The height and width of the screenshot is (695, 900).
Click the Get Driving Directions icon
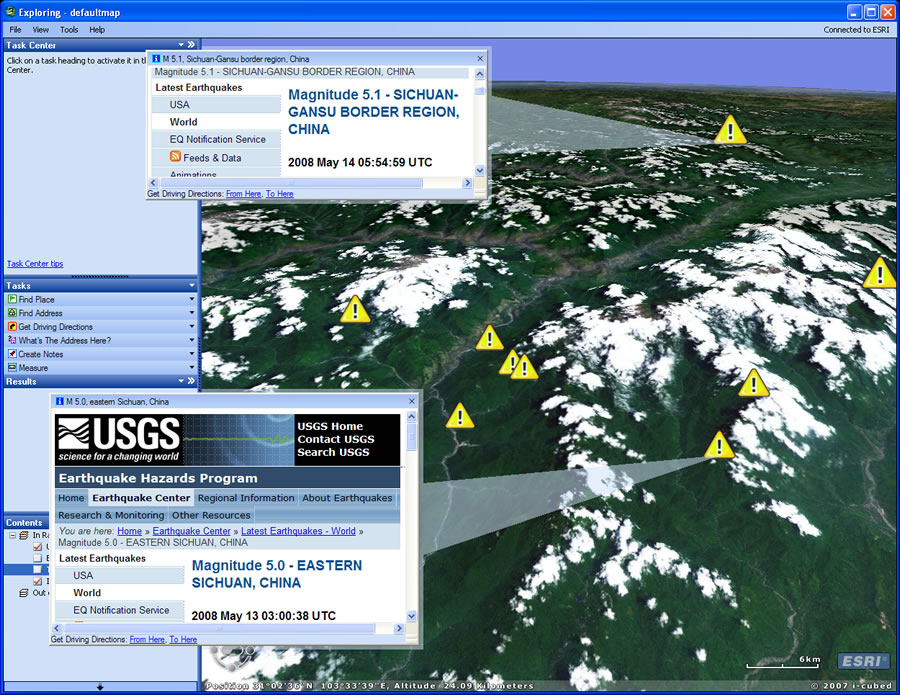[x=12, y=327]
